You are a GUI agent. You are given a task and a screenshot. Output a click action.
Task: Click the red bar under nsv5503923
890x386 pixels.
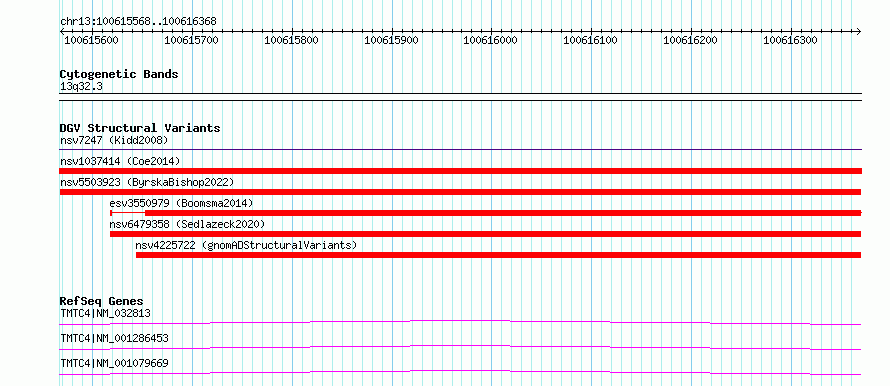(461, 192)
